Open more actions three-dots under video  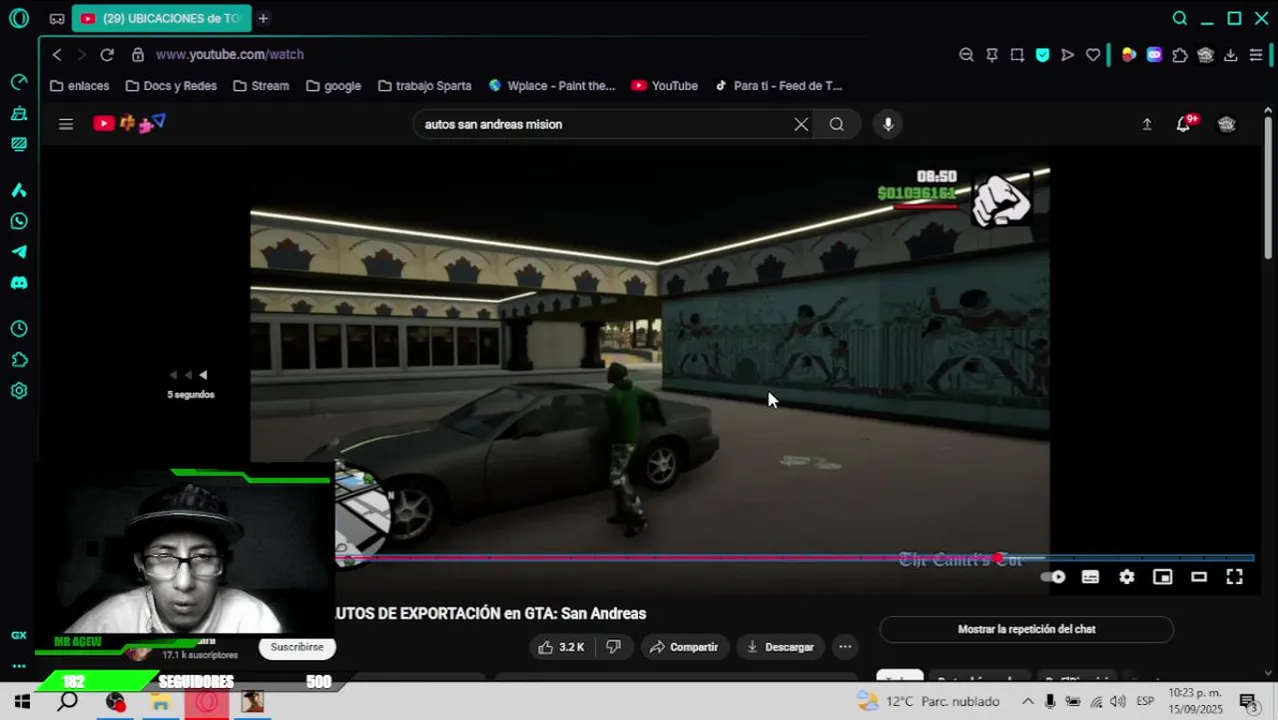pos(845,647)
